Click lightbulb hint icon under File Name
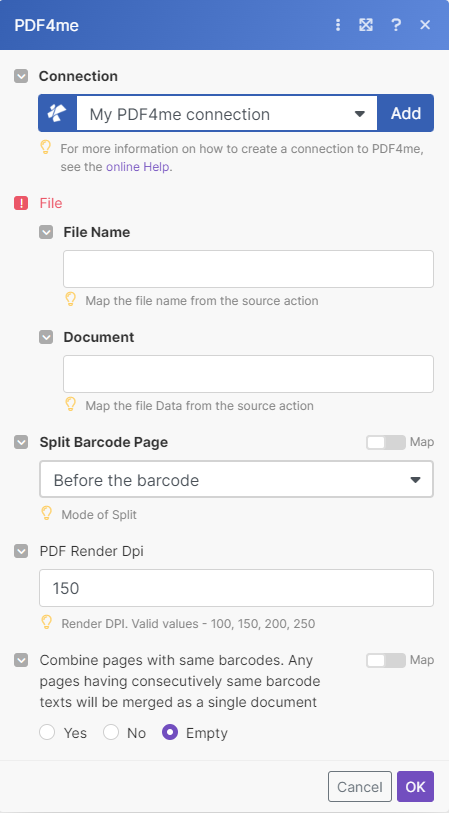This screenshot has width=449, height=813. (71, 299)
